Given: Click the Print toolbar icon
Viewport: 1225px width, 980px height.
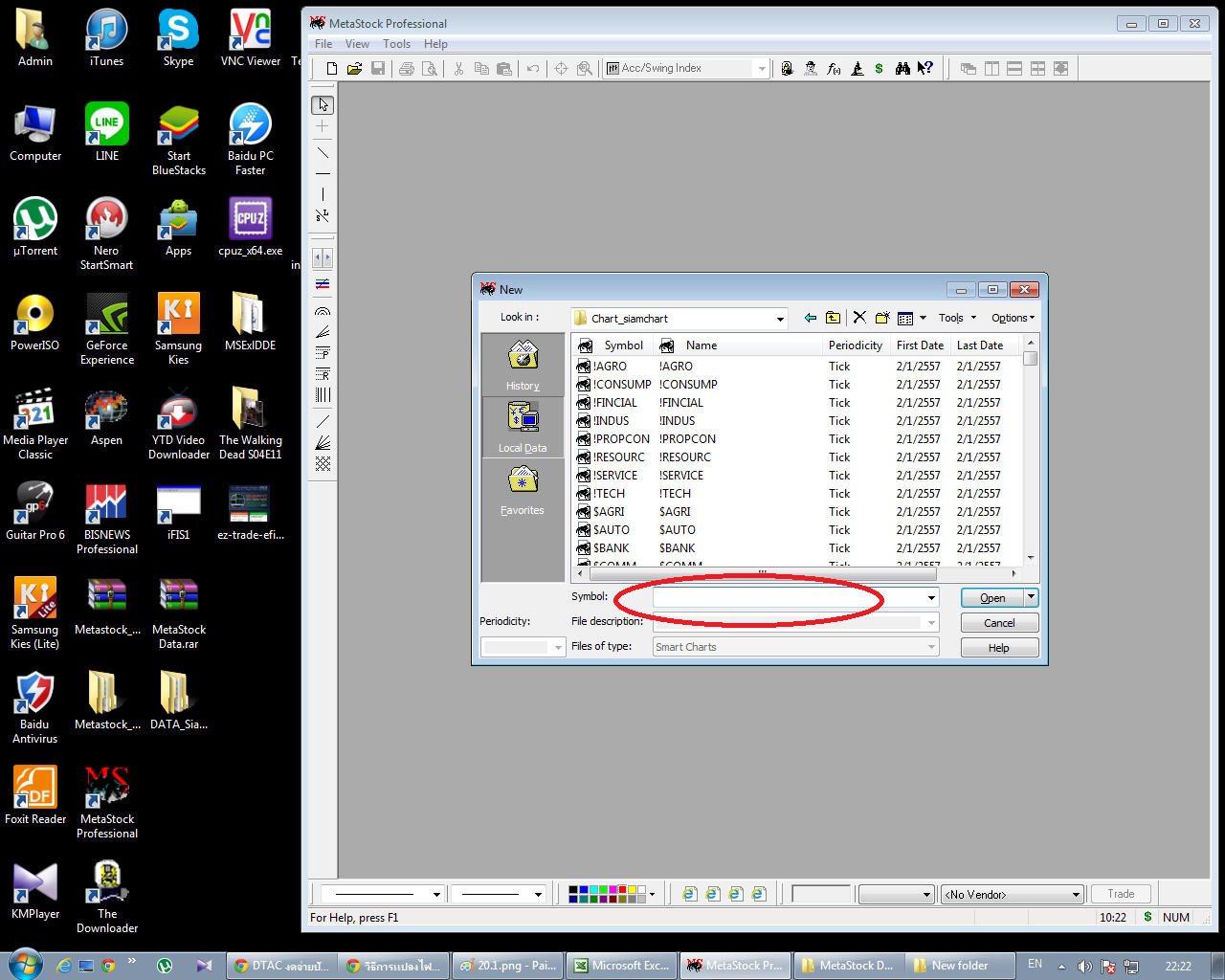Looking at the screenshot, I should pyautogui.click(x=407, y=69).
